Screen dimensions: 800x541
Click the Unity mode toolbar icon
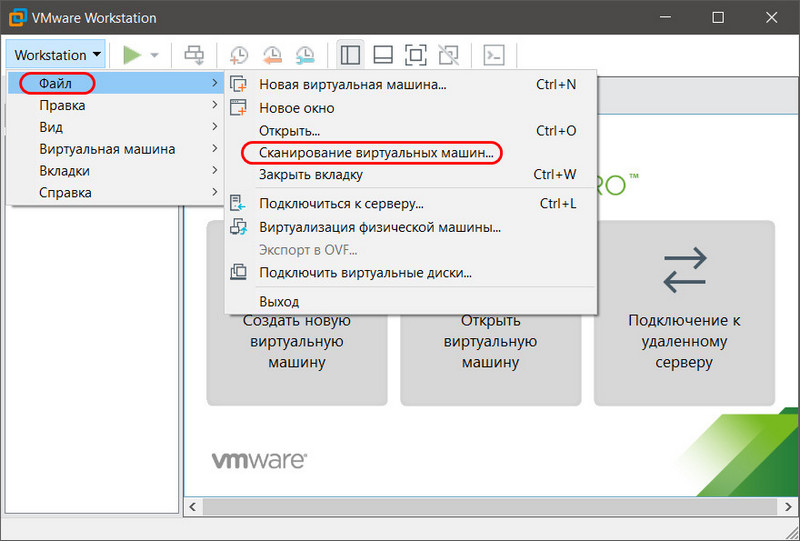pyautogui.click(x=448, y=55)
